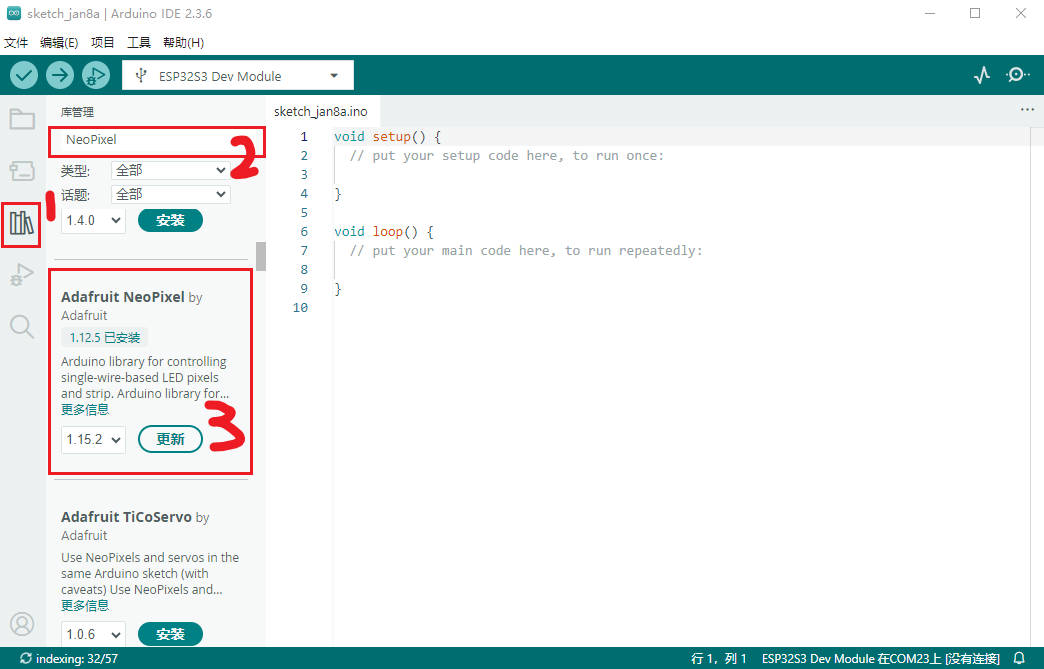Screen dimensions: 1044x669
Task: Toggle the Library Manager sidebar icon
Action: point(22,223)
